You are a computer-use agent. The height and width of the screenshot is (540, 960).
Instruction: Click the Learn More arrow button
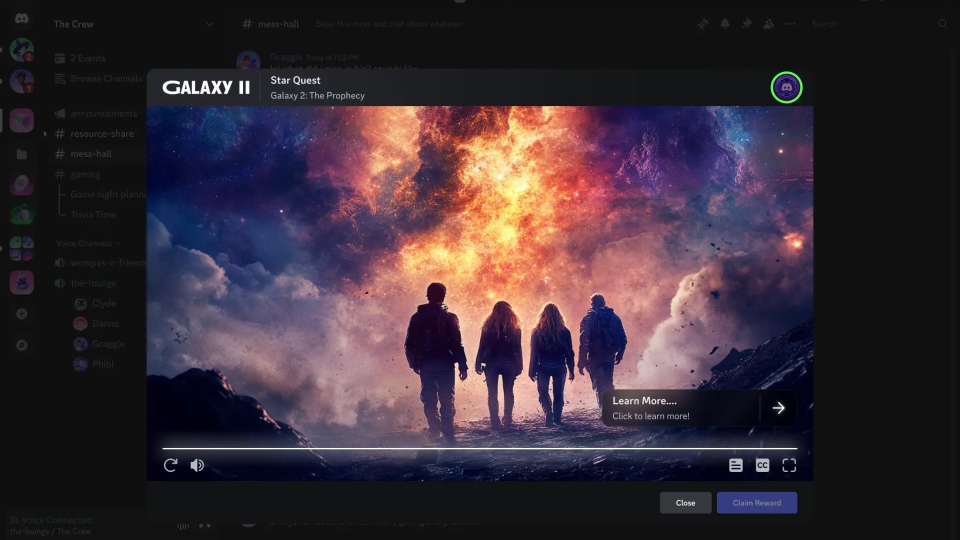click(x=778, y=408)
